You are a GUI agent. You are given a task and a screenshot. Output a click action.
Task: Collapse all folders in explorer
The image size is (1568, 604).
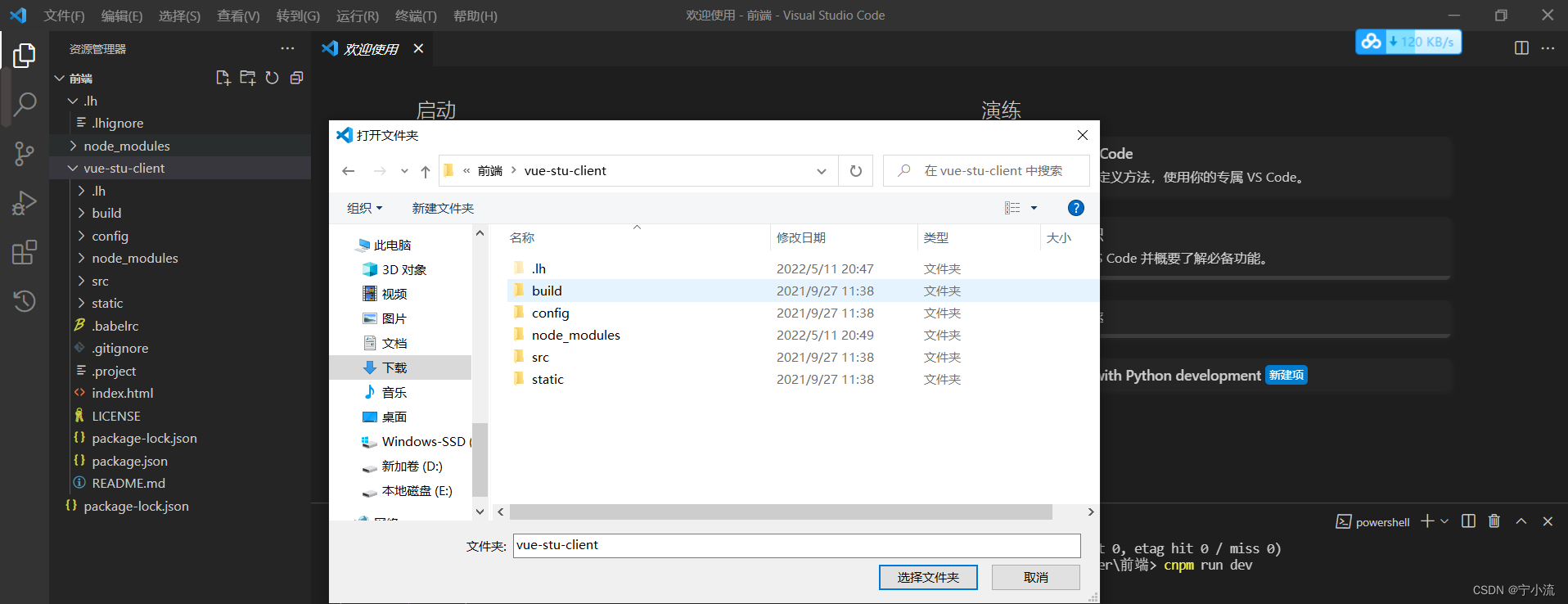pyautogui.click(x=296, y=78)
